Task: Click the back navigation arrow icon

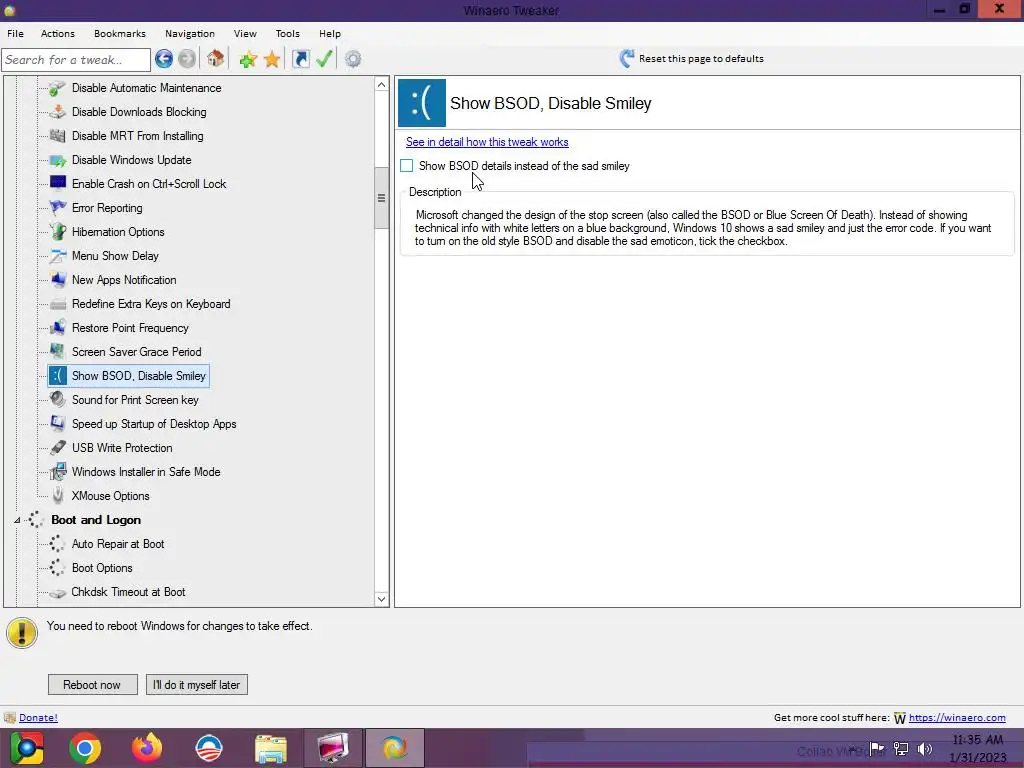Action: (164, 59)
